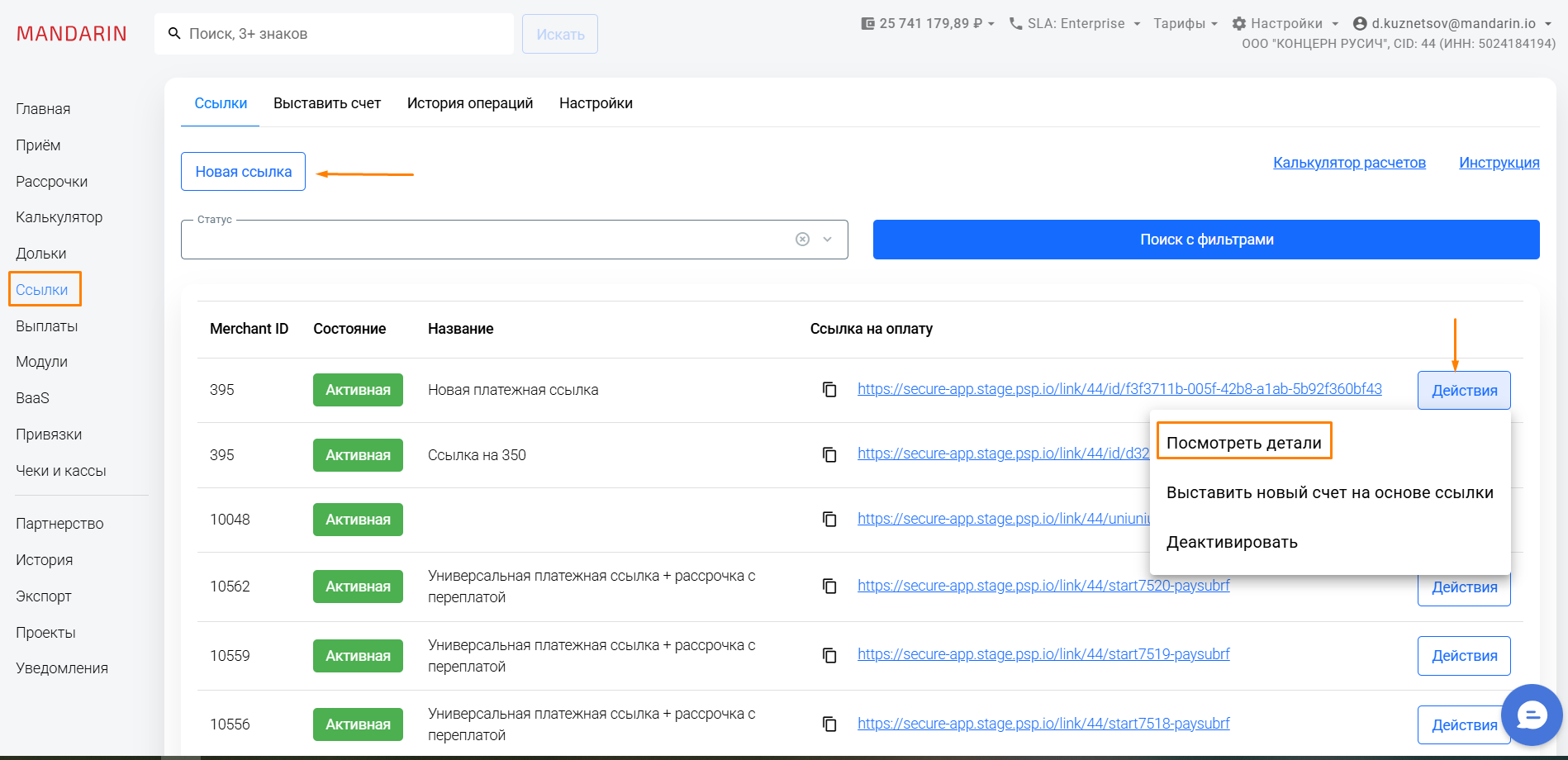Open the Калькулятор расчетов link

pyautogui.click(x=1349, y=163)
